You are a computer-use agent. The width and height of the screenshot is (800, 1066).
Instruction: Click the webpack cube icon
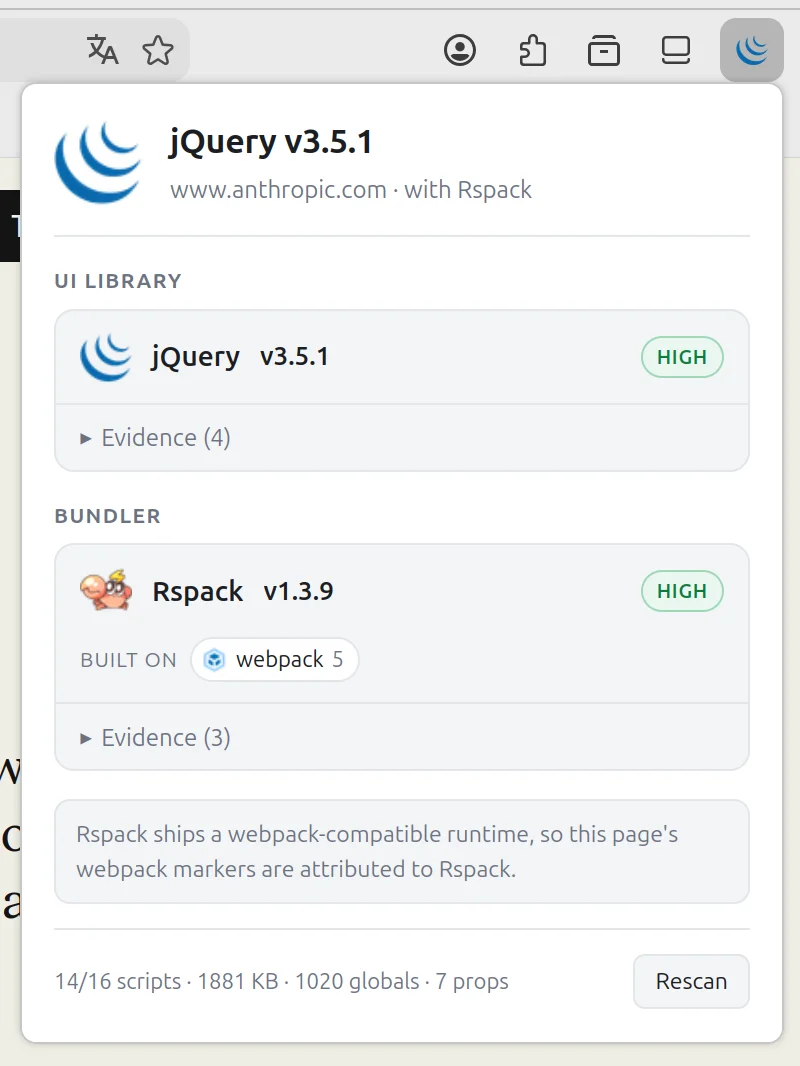(214, 659)
